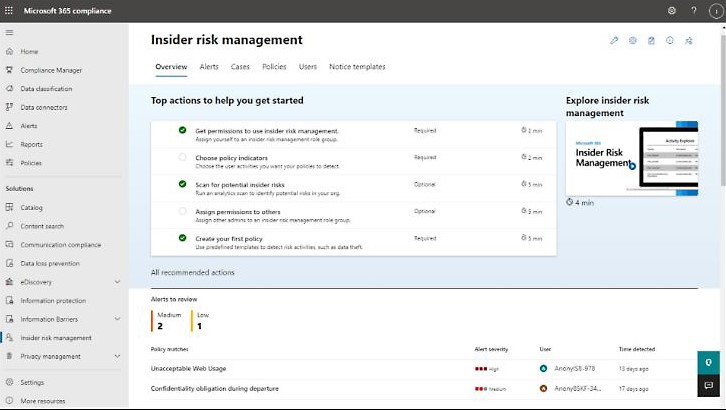Viewport: 726px width, 410px height.
Task: Click the Reports chart icon
Action: click(9, 144)
